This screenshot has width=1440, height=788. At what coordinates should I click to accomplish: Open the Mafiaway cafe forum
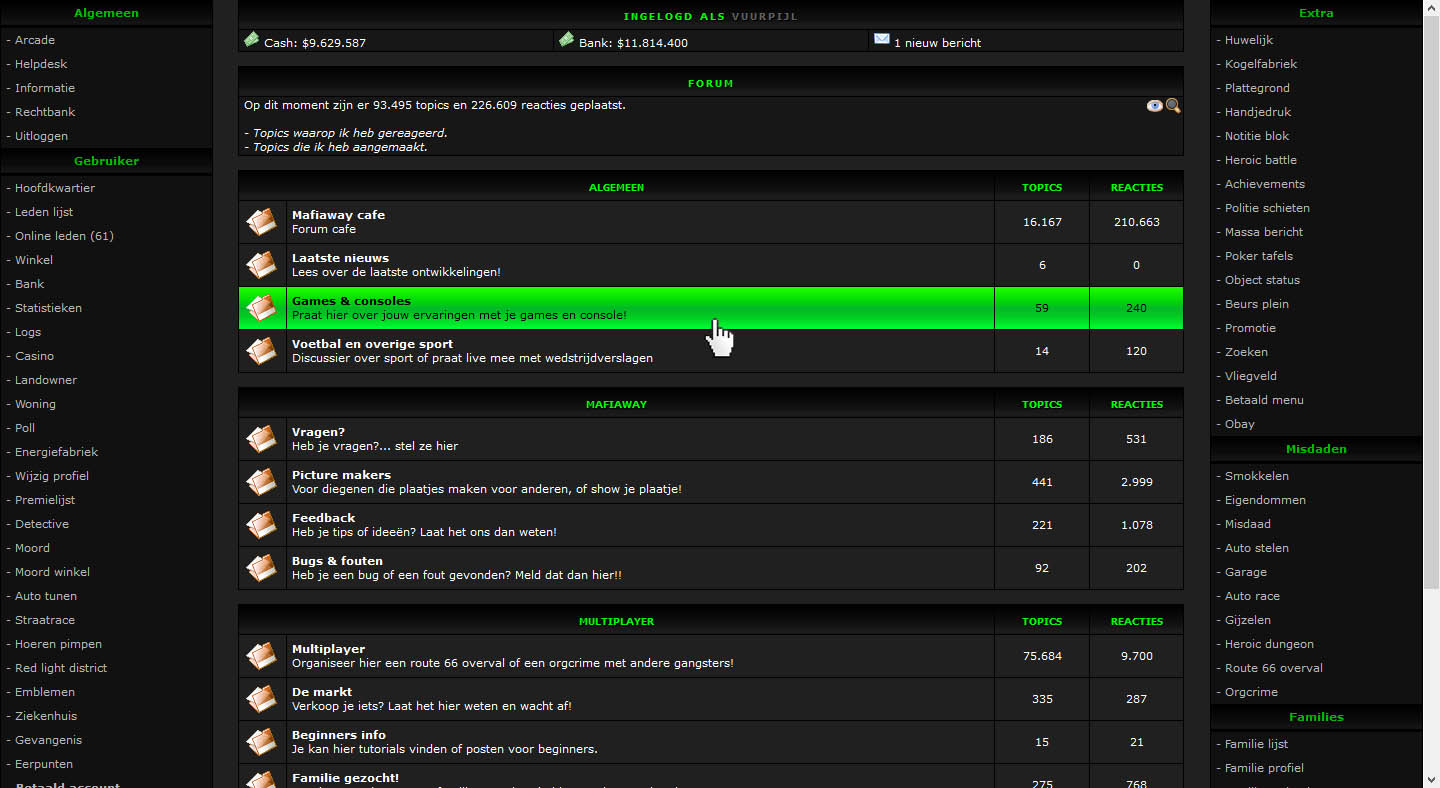click(338, 215)
